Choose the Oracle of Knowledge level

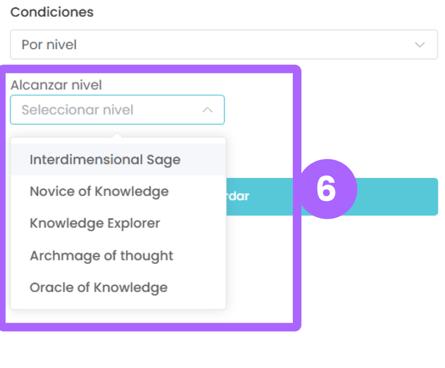pyautogui.click(x=98, y=287)
